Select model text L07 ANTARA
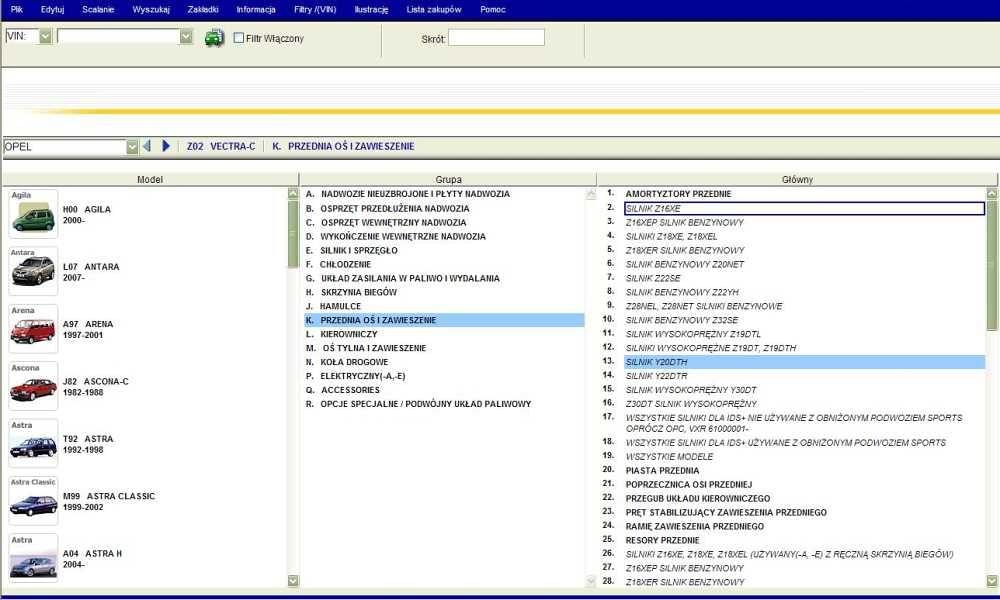 (91, 267)
